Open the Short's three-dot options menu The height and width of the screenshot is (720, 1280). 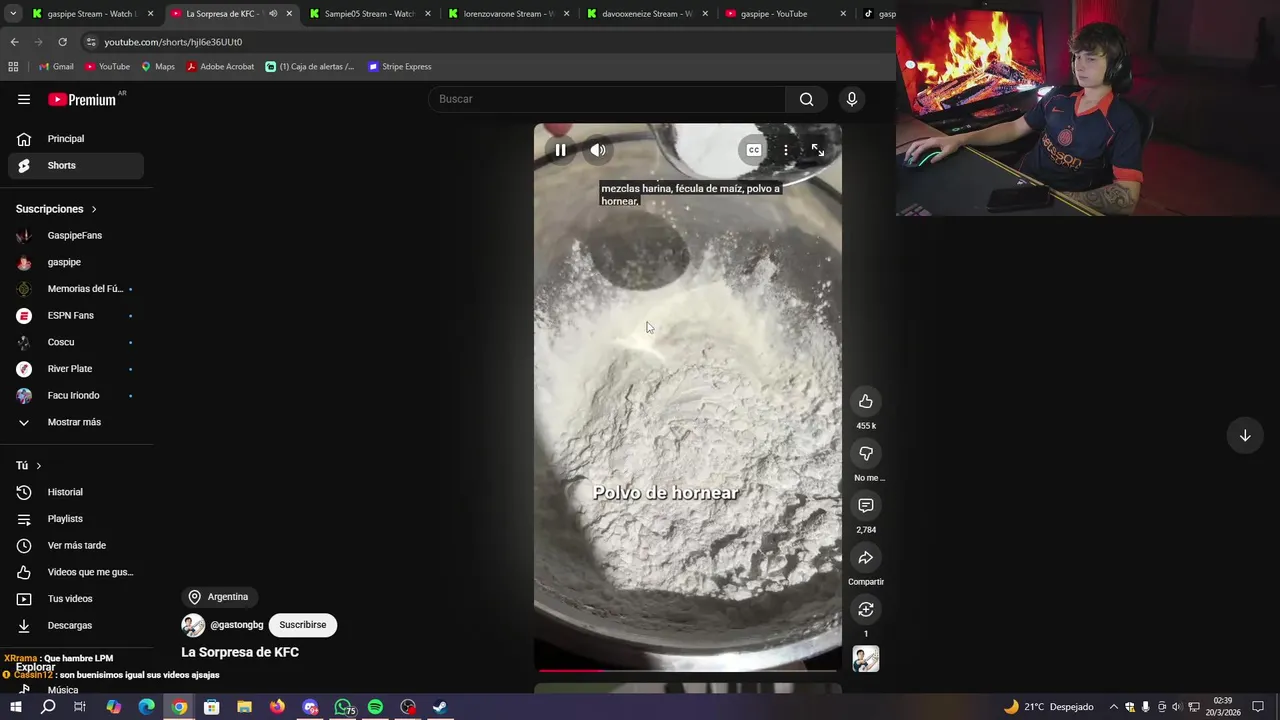786,150
